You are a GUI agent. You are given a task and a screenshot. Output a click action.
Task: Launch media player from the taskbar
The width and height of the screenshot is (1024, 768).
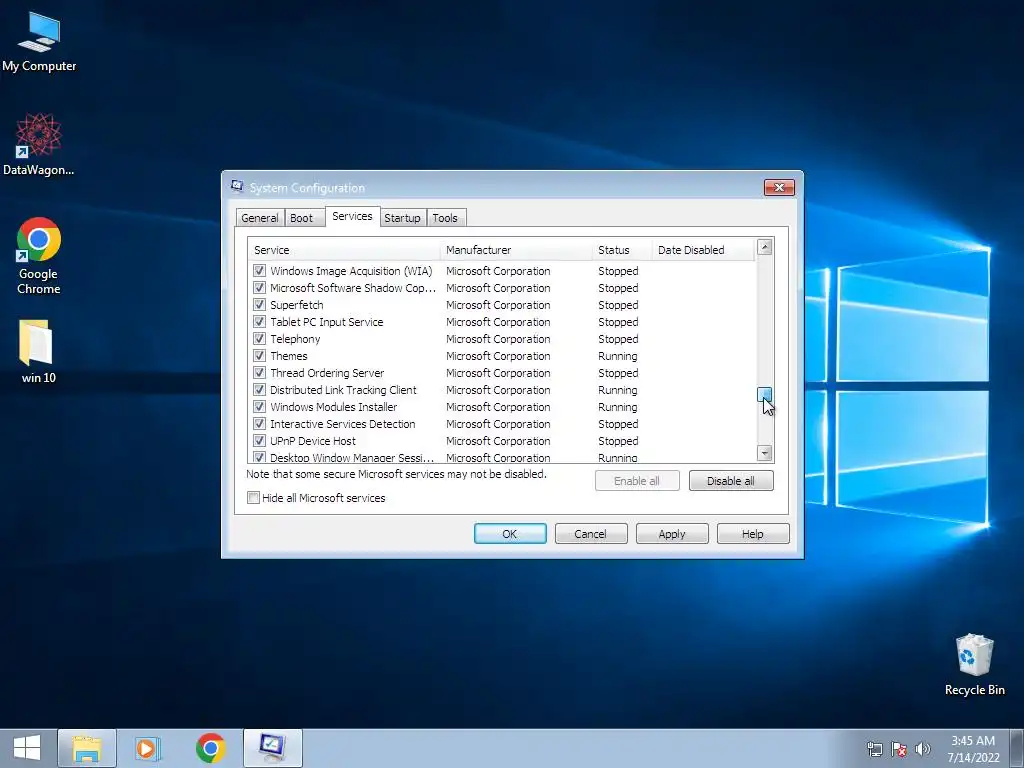tap(148, 748)
